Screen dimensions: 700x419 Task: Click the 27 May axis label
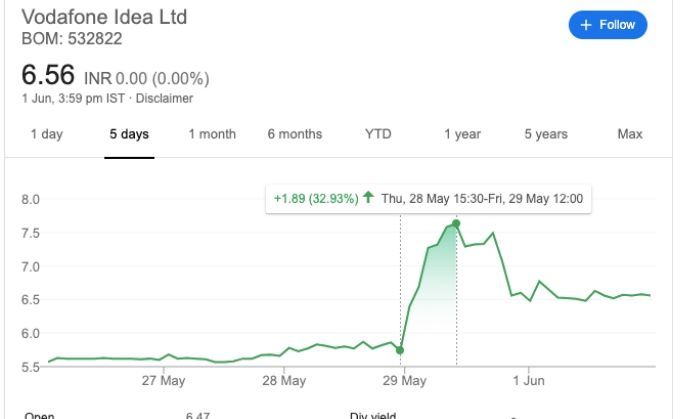pos(164,381)
